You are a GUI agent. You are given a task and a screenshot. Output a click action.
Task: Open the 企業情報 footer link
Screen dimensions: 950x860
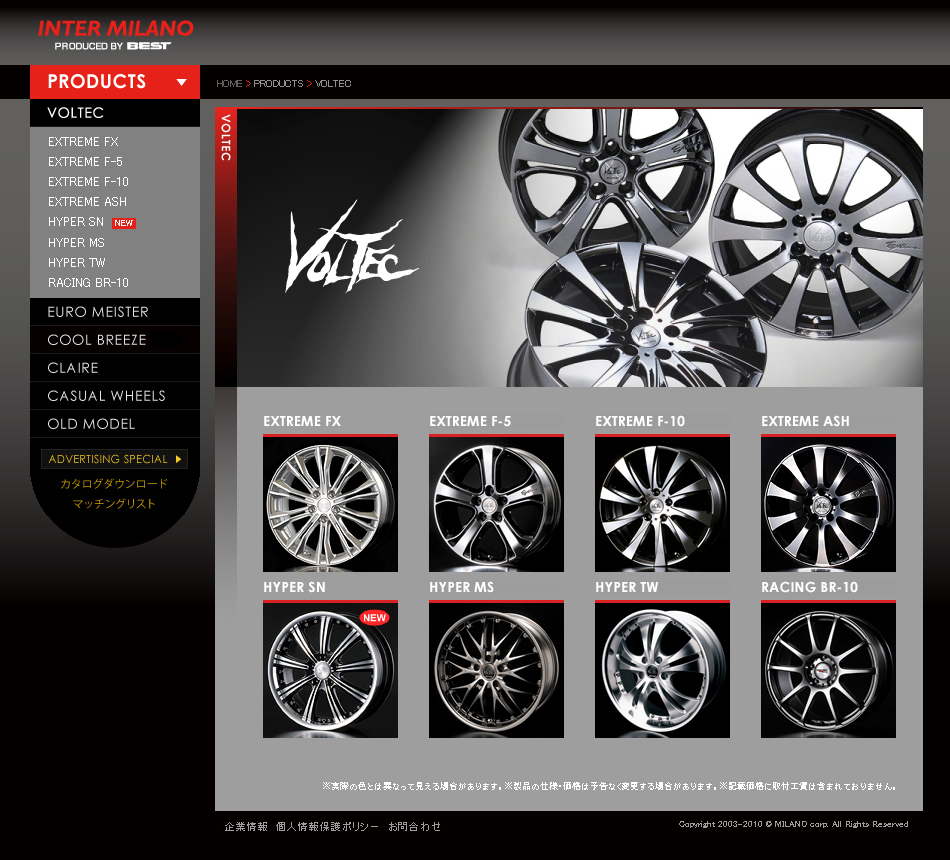246,826
